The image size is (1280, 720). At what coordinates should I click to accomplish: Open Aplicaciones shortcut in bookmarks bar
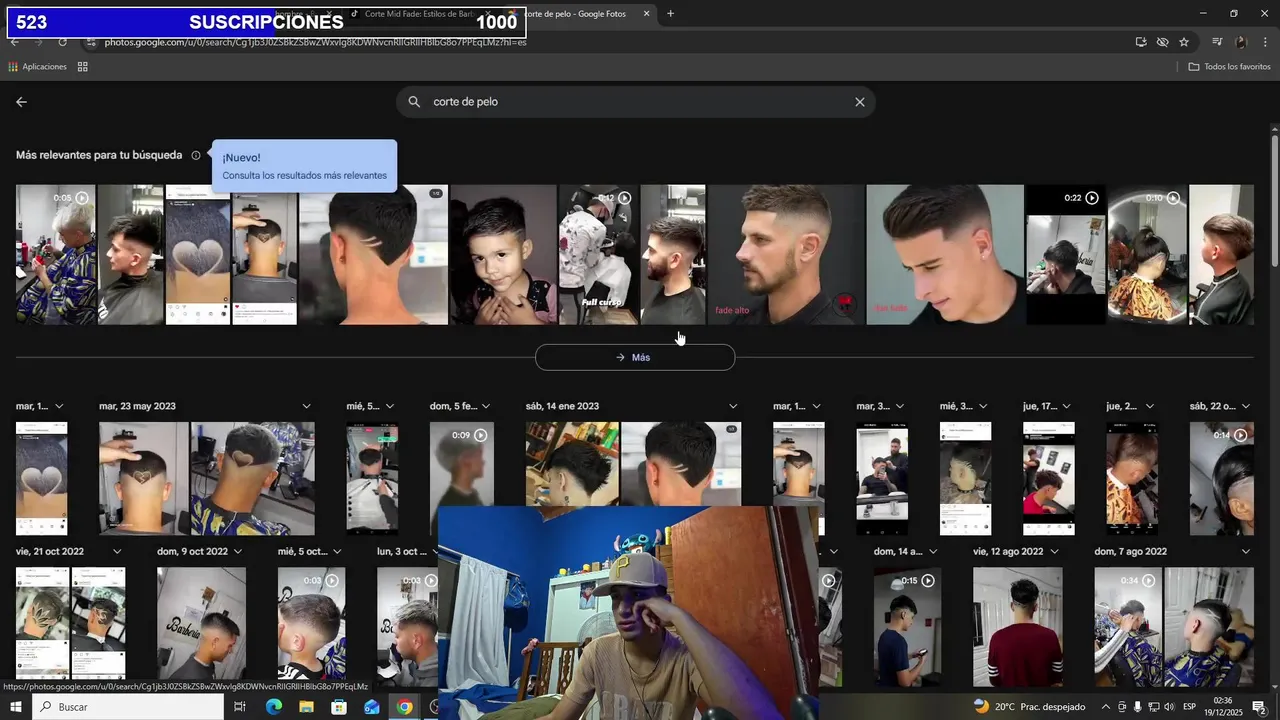tap(37, 67)
